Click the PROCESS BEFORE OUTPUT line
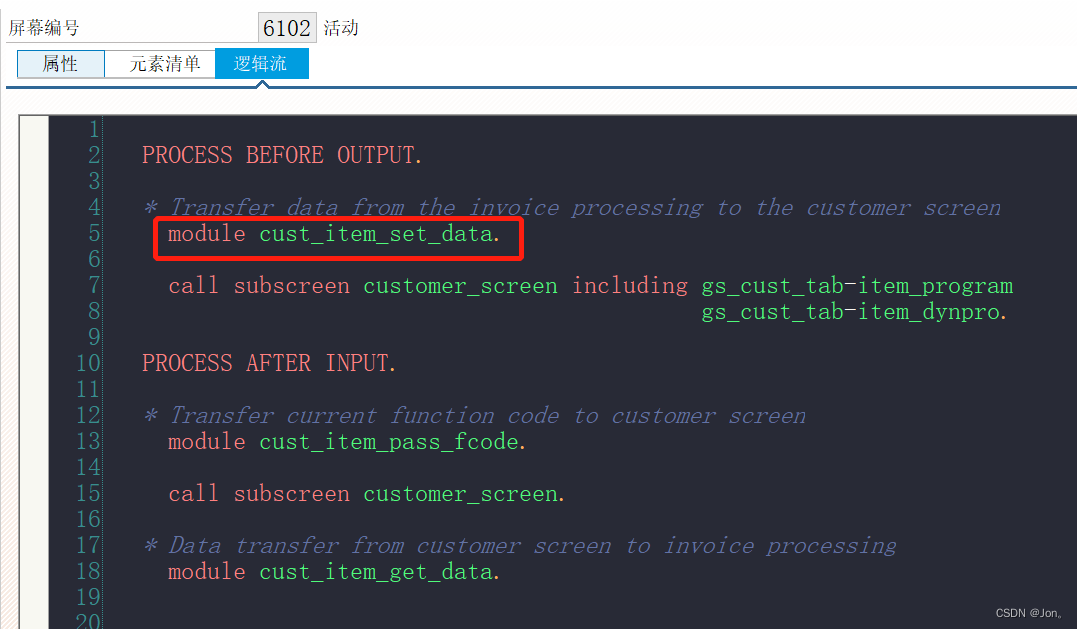 click(282, 155)
